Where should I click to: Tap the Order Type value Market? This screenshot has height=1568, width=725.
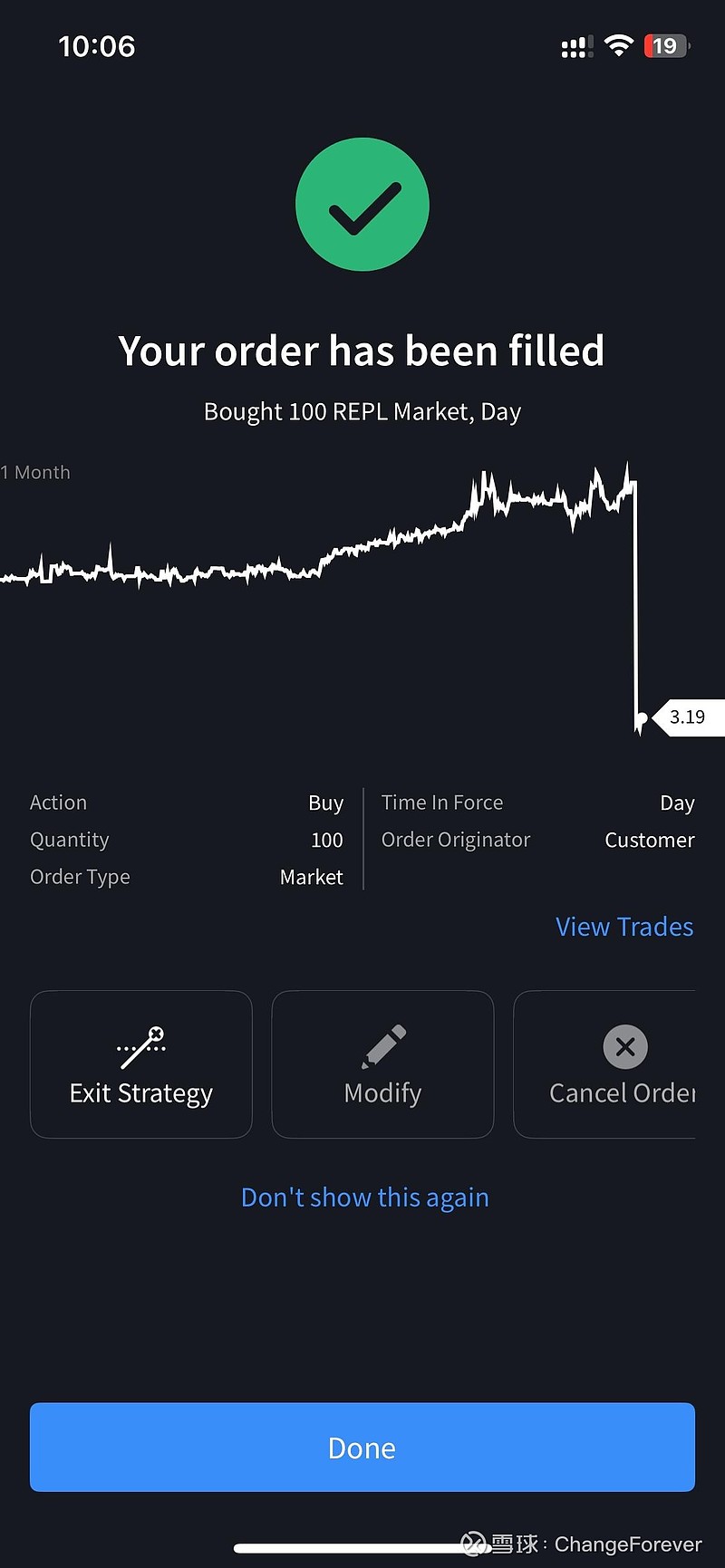coord(311,877)
